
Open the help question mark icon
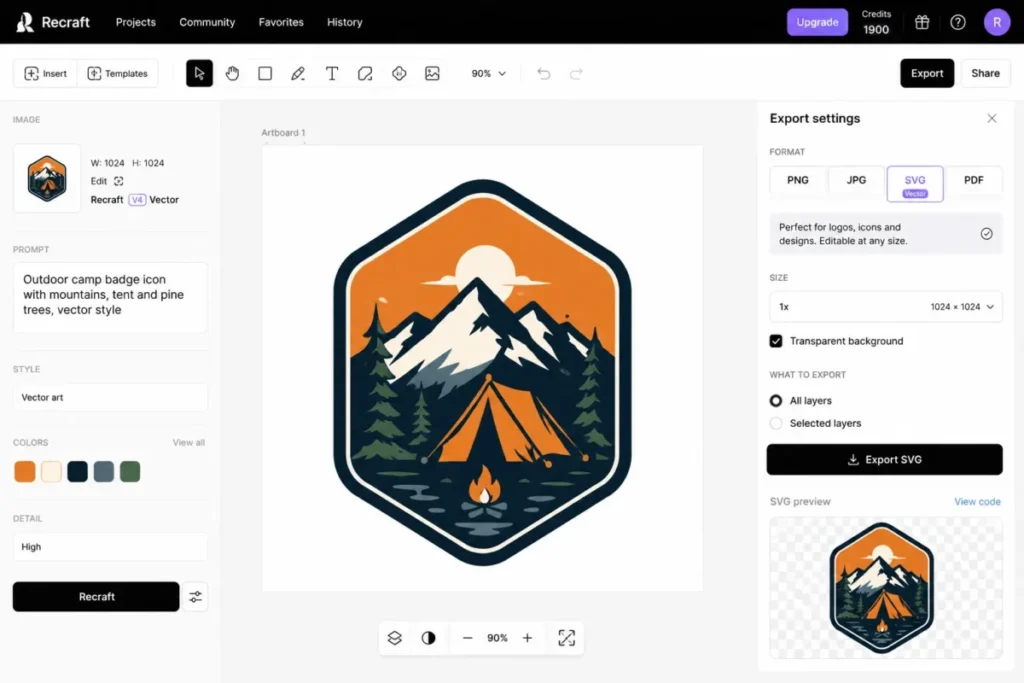pyautogui.click(x=957, y=22)
